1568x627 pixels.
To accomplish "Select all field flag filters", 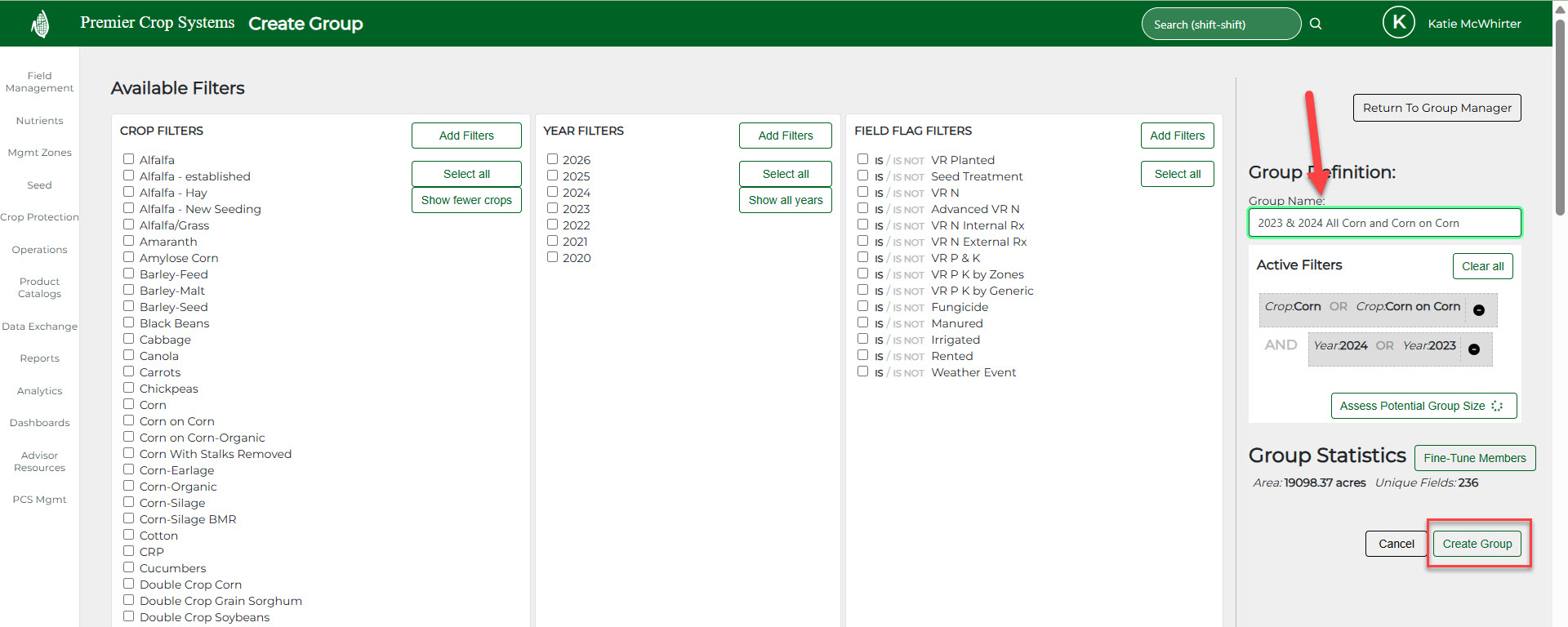I will 1177,174.
